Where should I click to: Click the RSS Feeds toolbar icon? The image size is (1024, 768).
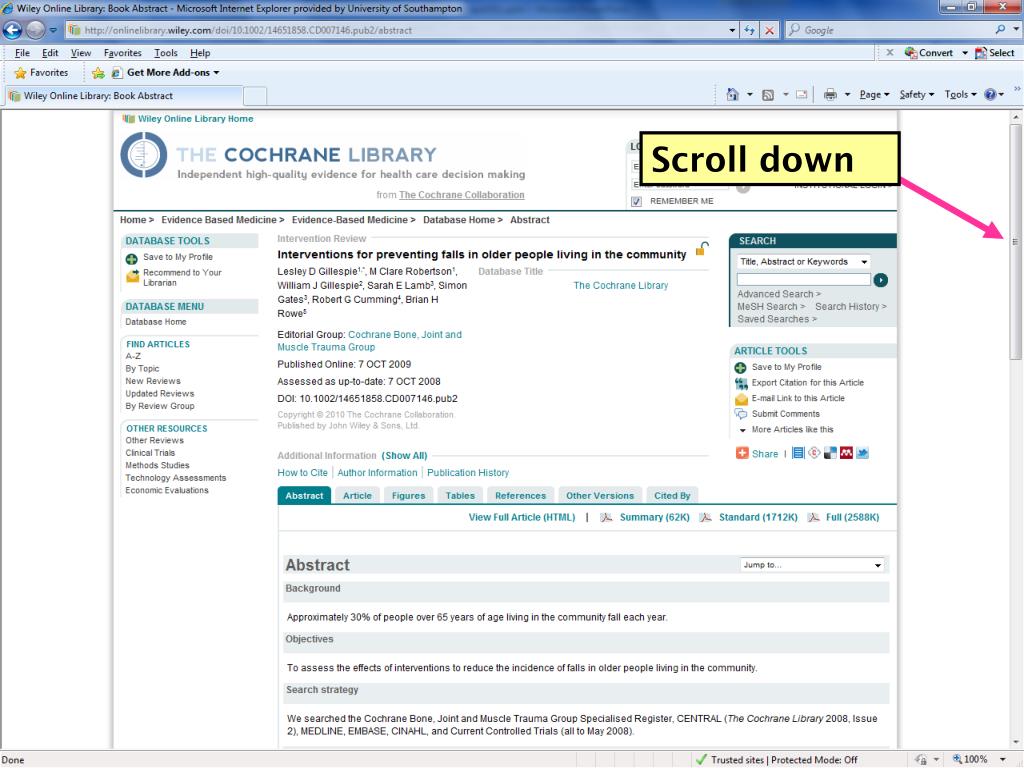tap(768, 95)
